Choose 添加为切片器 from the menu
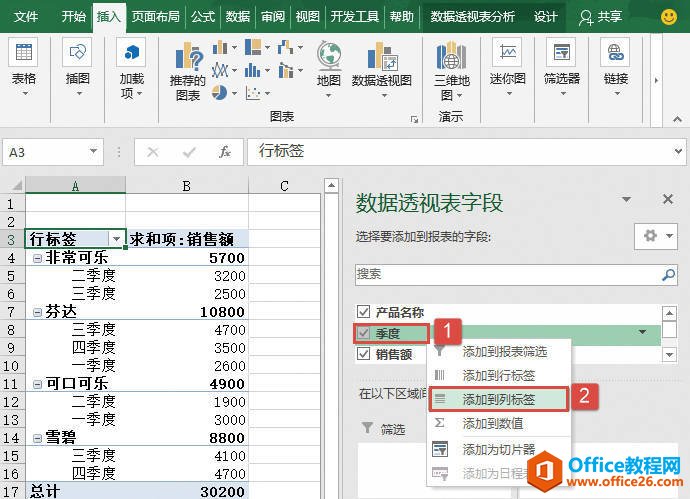 click(x=499, y=449)
